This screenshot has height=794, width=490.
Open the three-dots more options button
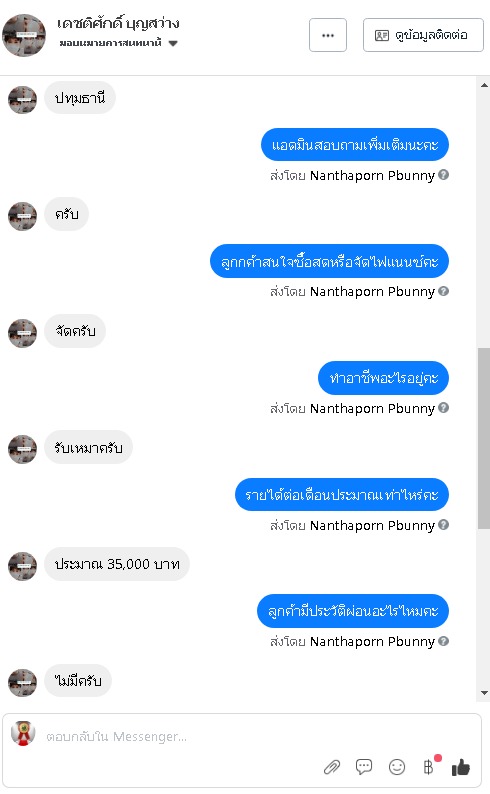click(328, 35)
